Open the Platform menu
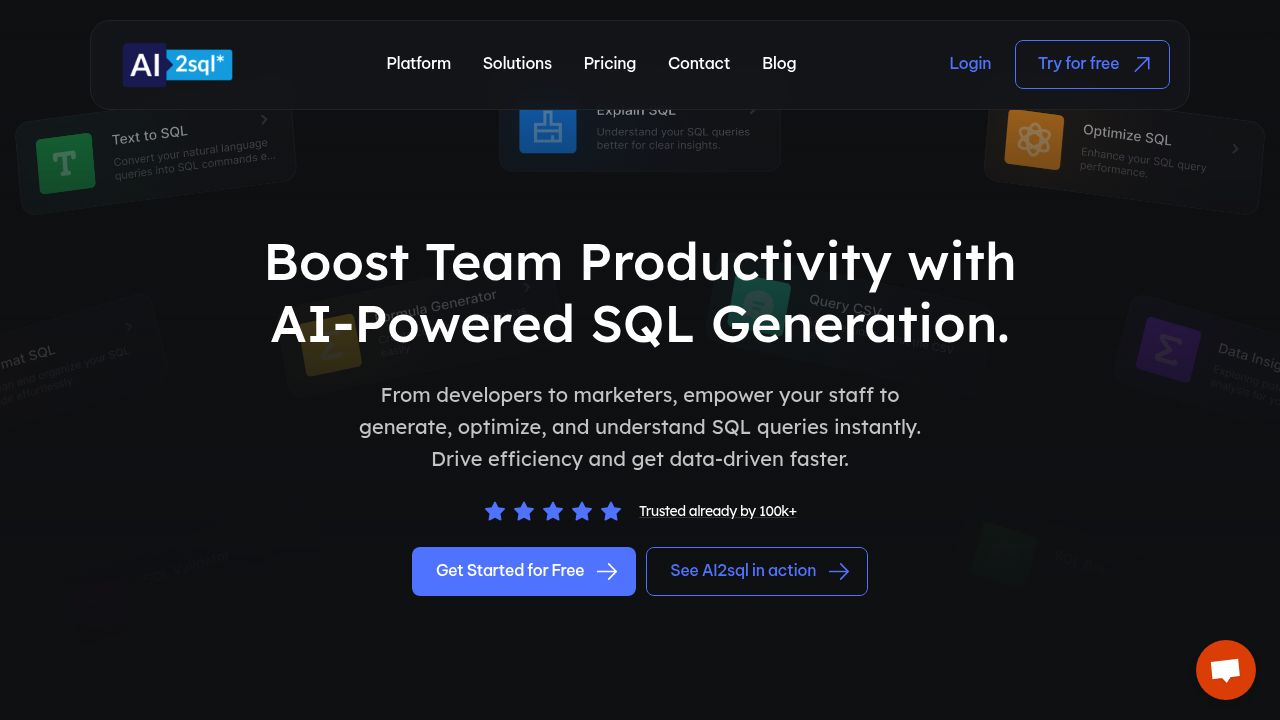The height and width of the screenshot is (720, 1280). (418, 63)
